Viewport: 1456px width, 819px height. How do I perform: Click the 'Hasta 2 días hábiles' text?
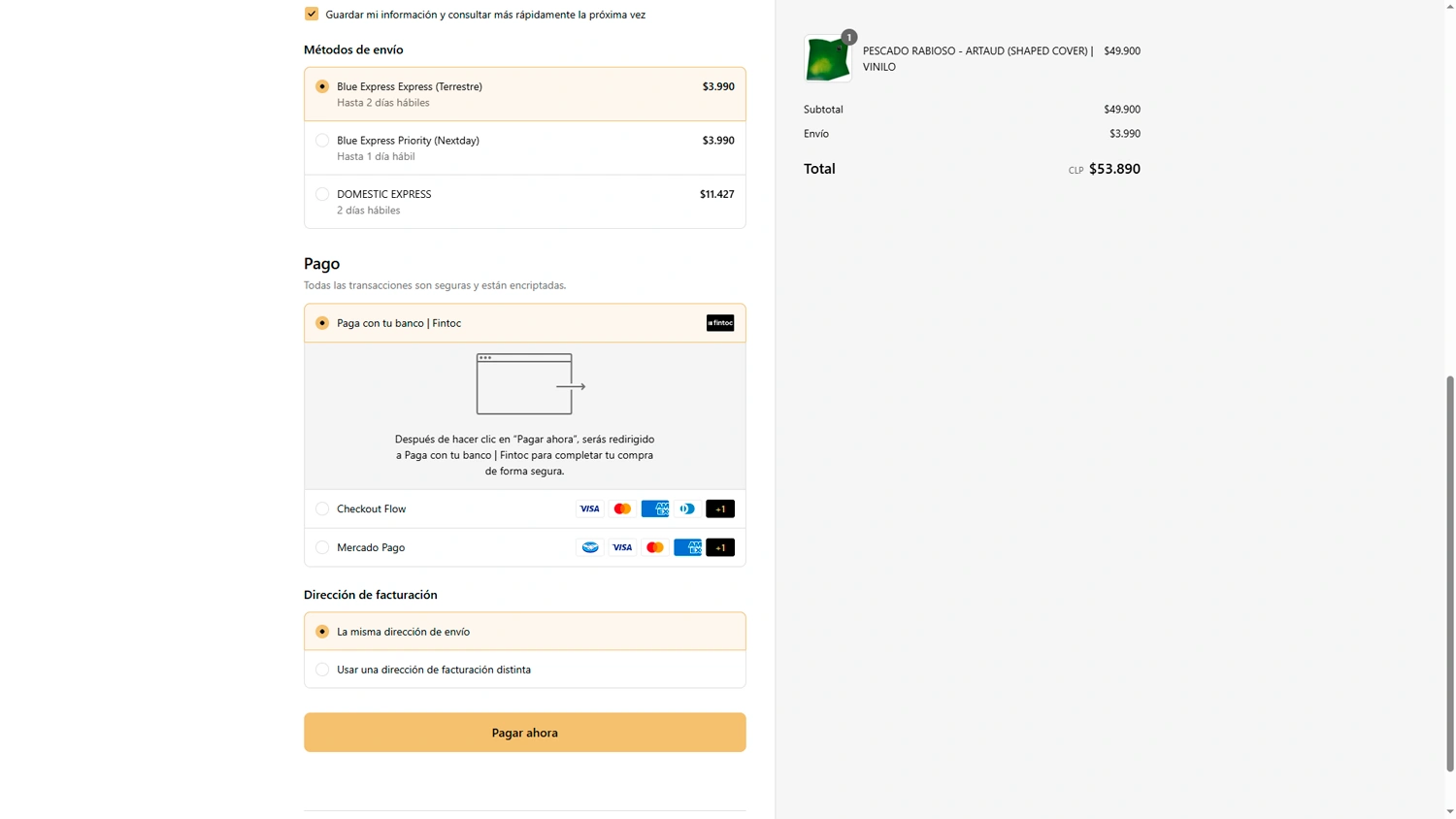[x=383, y=103]
